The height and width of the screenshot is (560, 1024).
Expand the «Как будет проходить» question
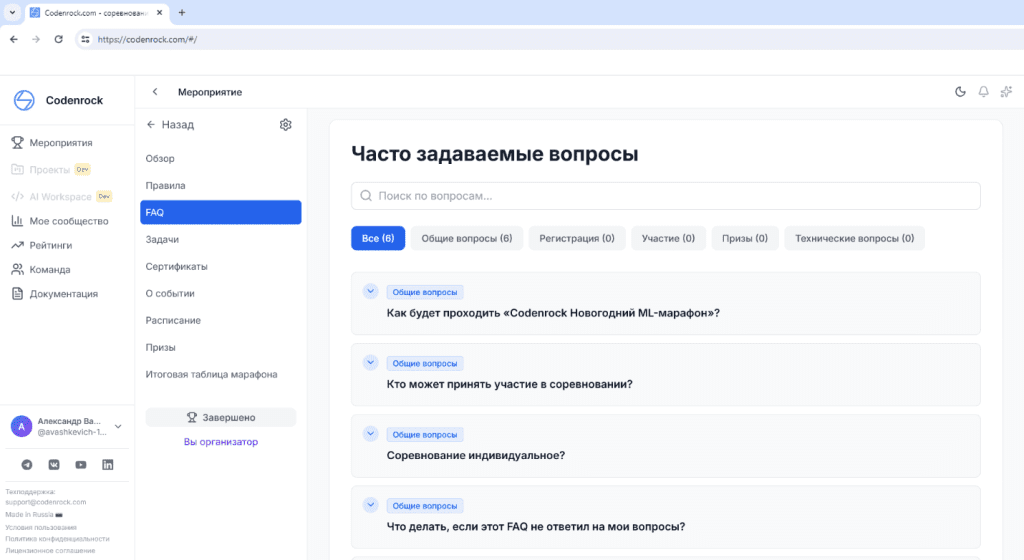point(370,292)
